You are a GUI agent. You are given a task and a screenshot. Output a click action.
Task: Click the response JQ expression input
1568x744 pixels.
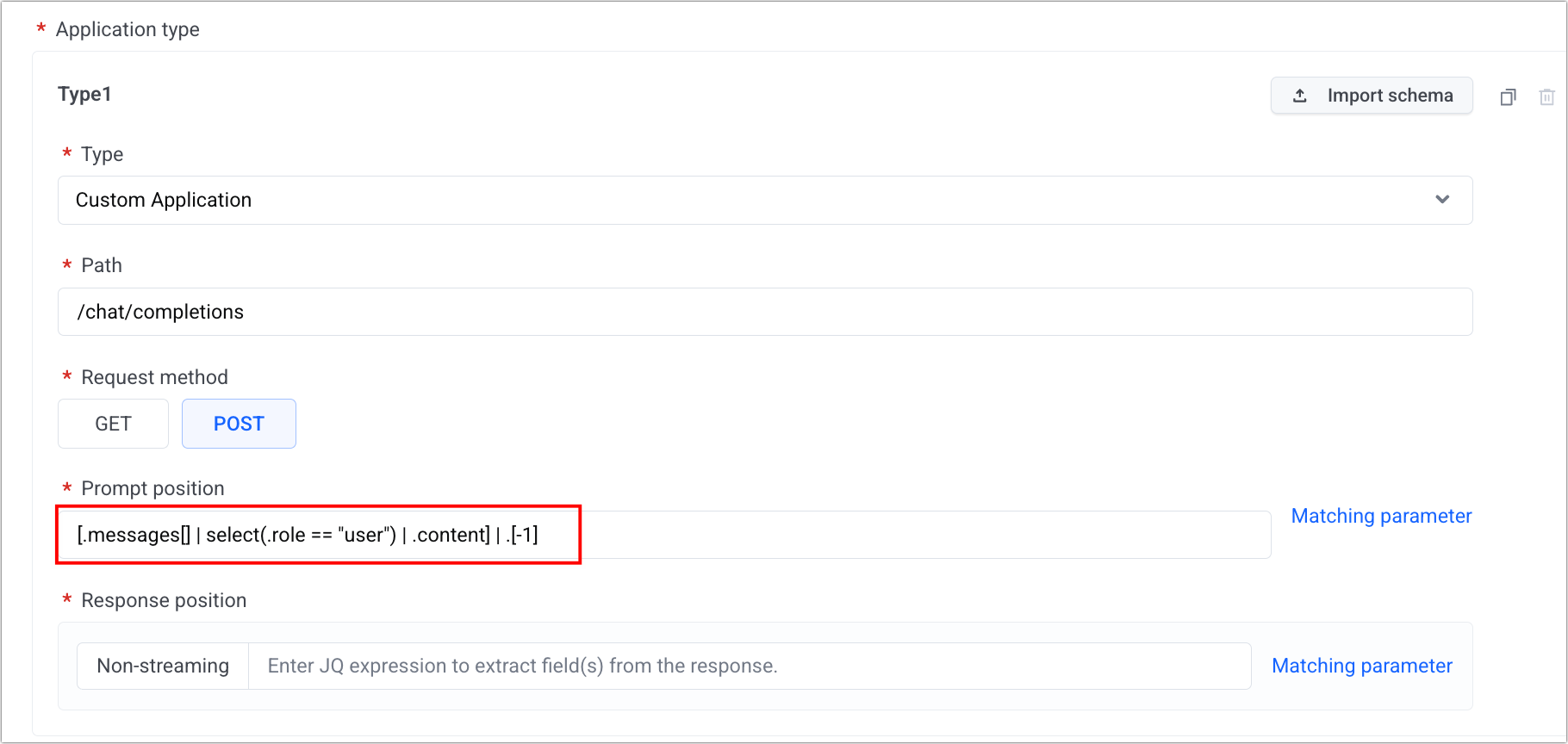(749, 666)
